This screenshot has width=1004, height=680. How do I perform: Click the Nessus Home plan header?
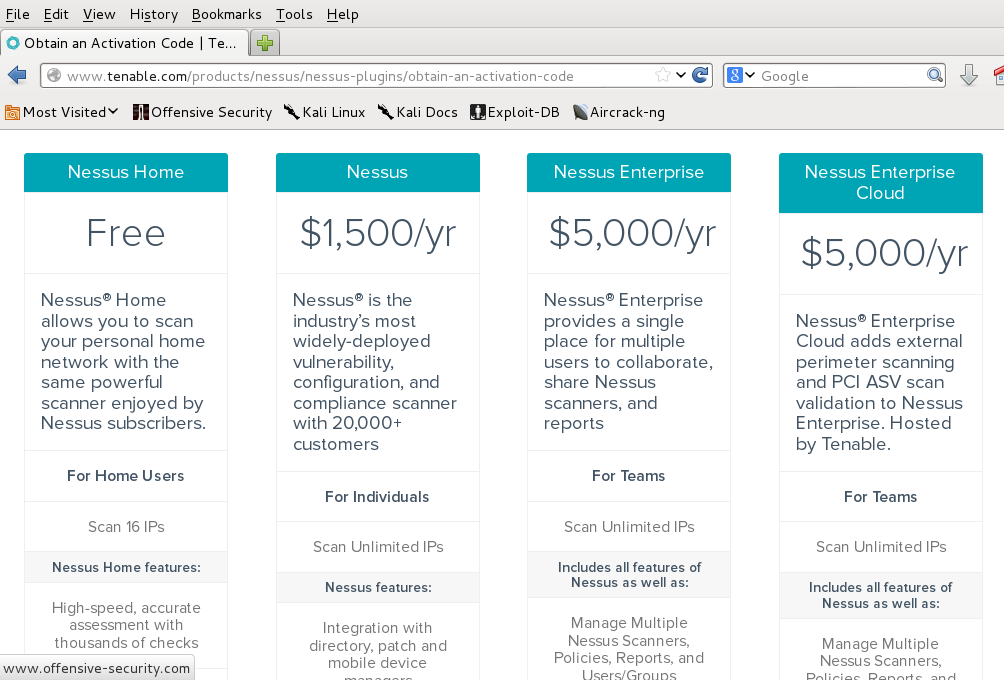click(126, 172)
